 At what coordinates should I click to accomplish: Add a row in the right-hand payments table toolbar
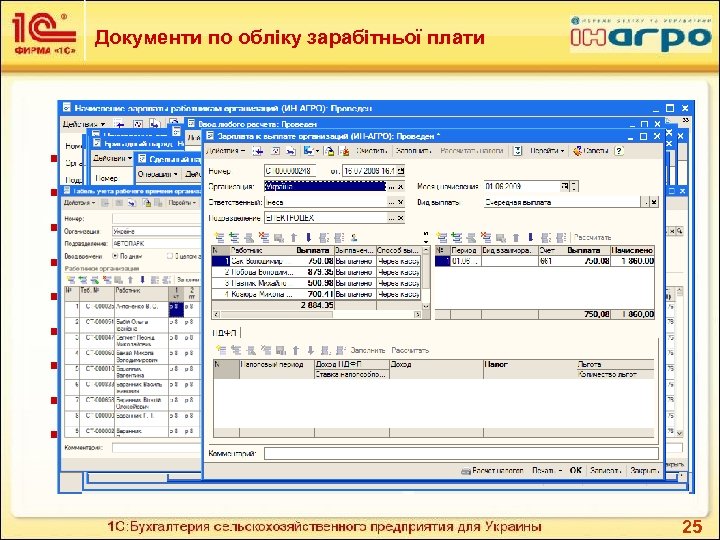(442, 237)
